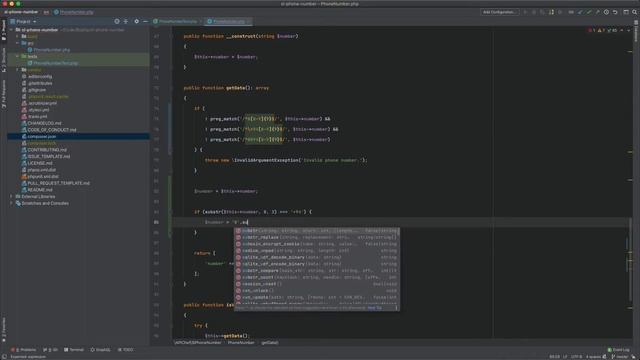Click PhoneNumber.php breadcrumb in navigation bar
Viewport: 640px width, 360px height.
[74, 12]
